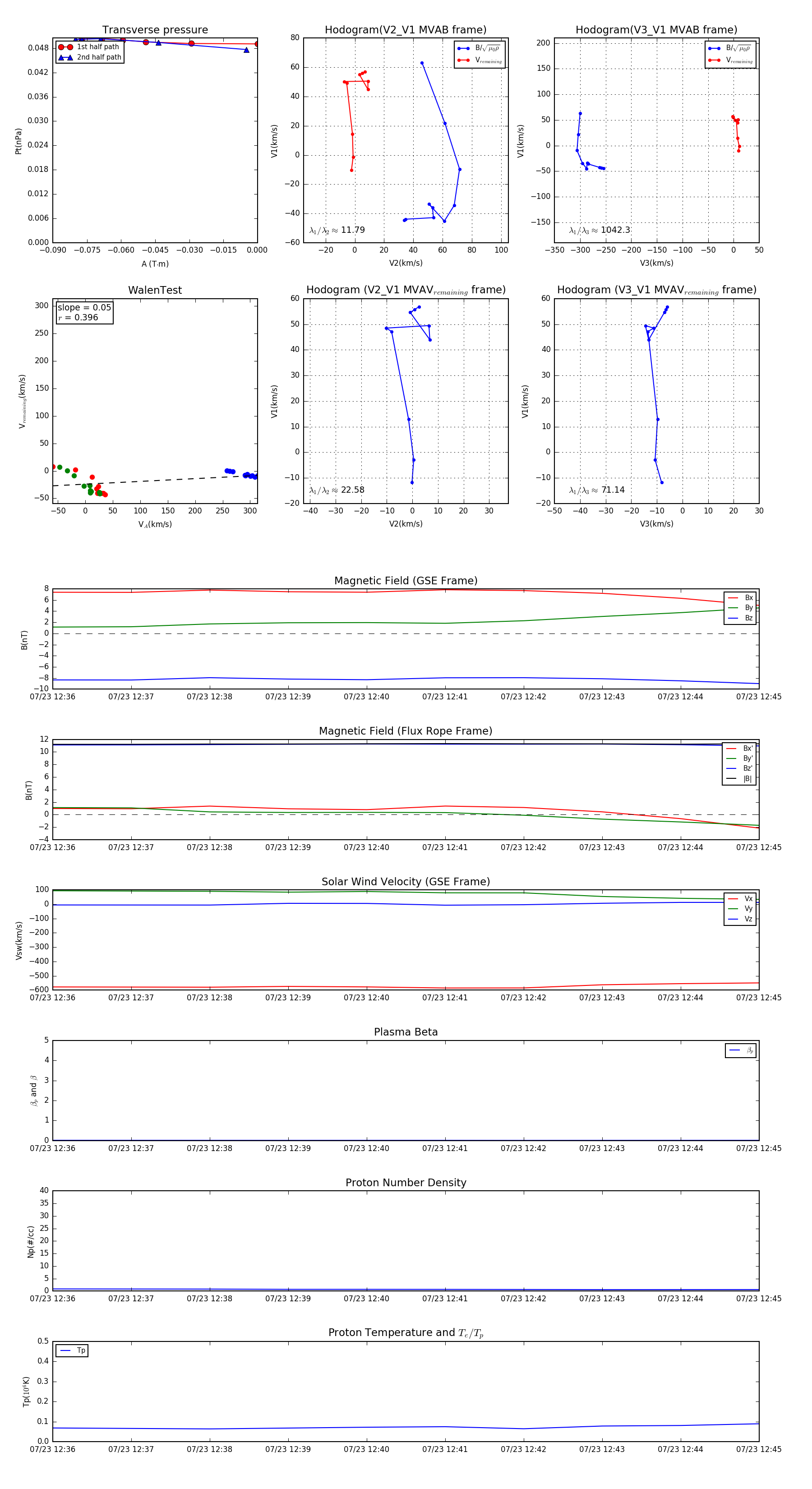This screenshot has height=1489, width=812.
Task: Select the Bz legend entry in GSE field plot
Action: click(740, 618)
